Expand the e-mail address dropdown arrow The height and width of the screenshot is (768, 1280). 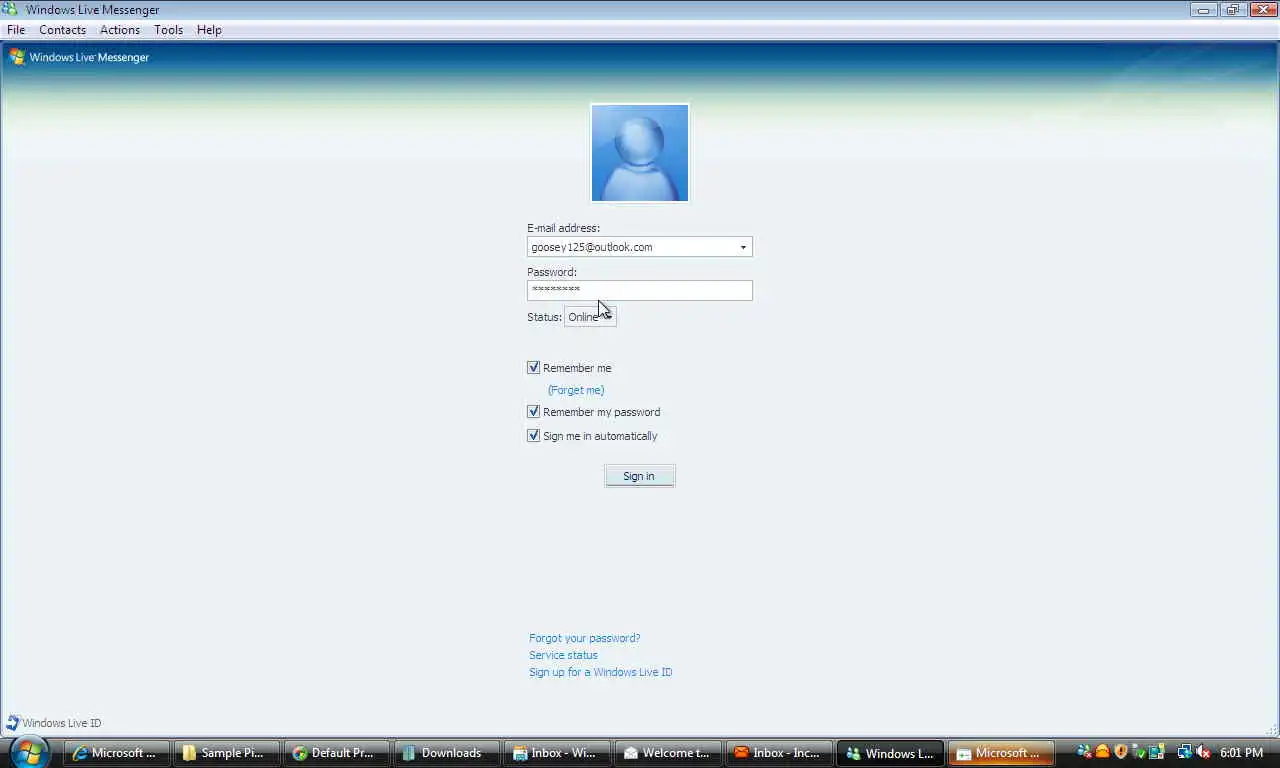(743, 247)
